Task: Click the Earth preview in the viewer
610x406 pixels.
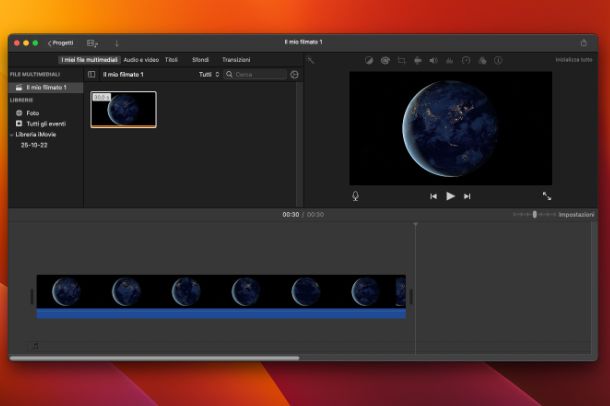Action: [x=450, y=128]
